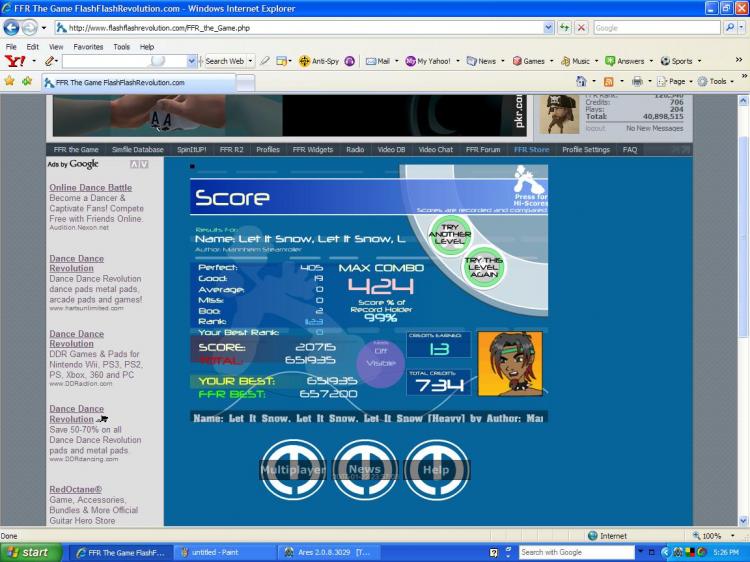
Task: Expand the Yahoo toolbar overflow chevron
Action: coord(739,60)
